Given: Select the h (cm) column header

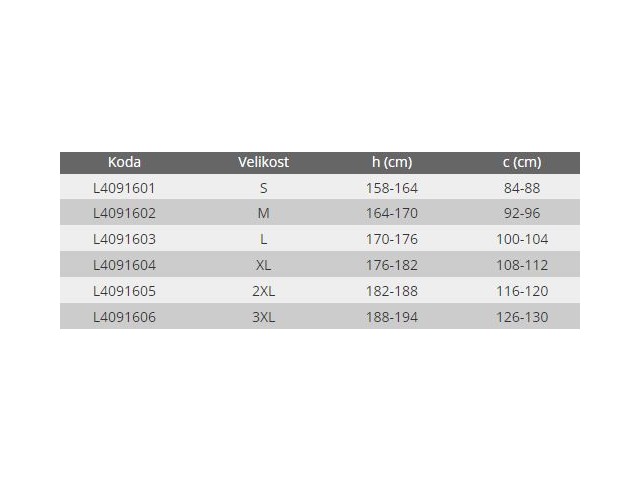Looking at the screenshot, I should tap(392, 162).
